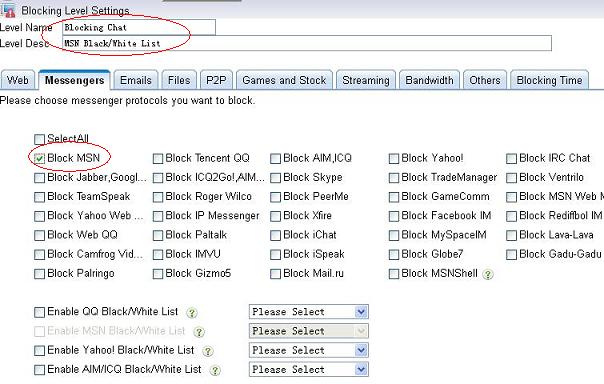The width and height of the screenshot is (604, 384).
Task: Tick Block Globe7 checkbox
Action: pyautogui.click(x=393, y=255)
